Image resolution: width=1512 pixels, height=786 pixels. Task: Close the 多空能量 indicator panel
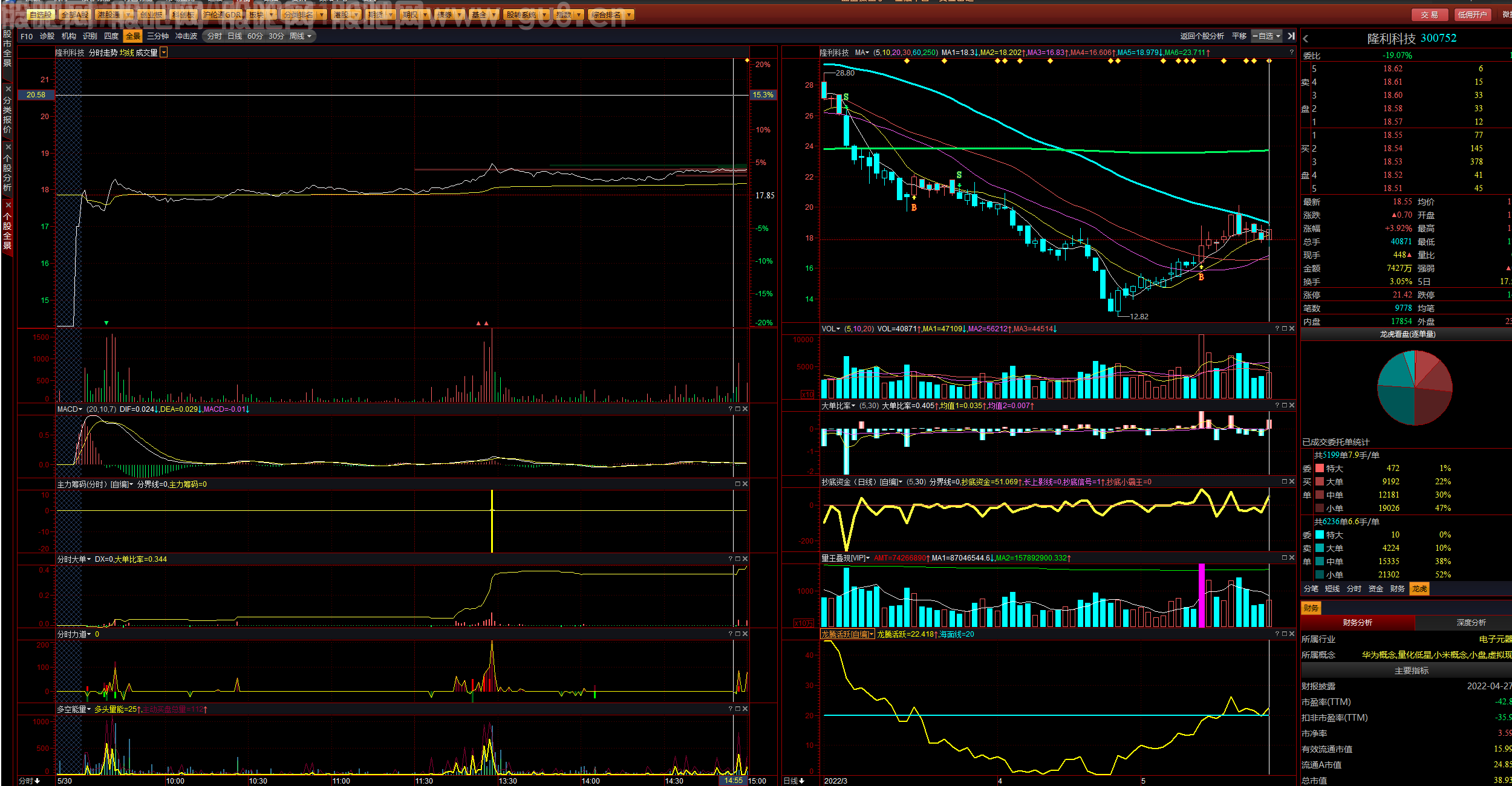(745, 709)
